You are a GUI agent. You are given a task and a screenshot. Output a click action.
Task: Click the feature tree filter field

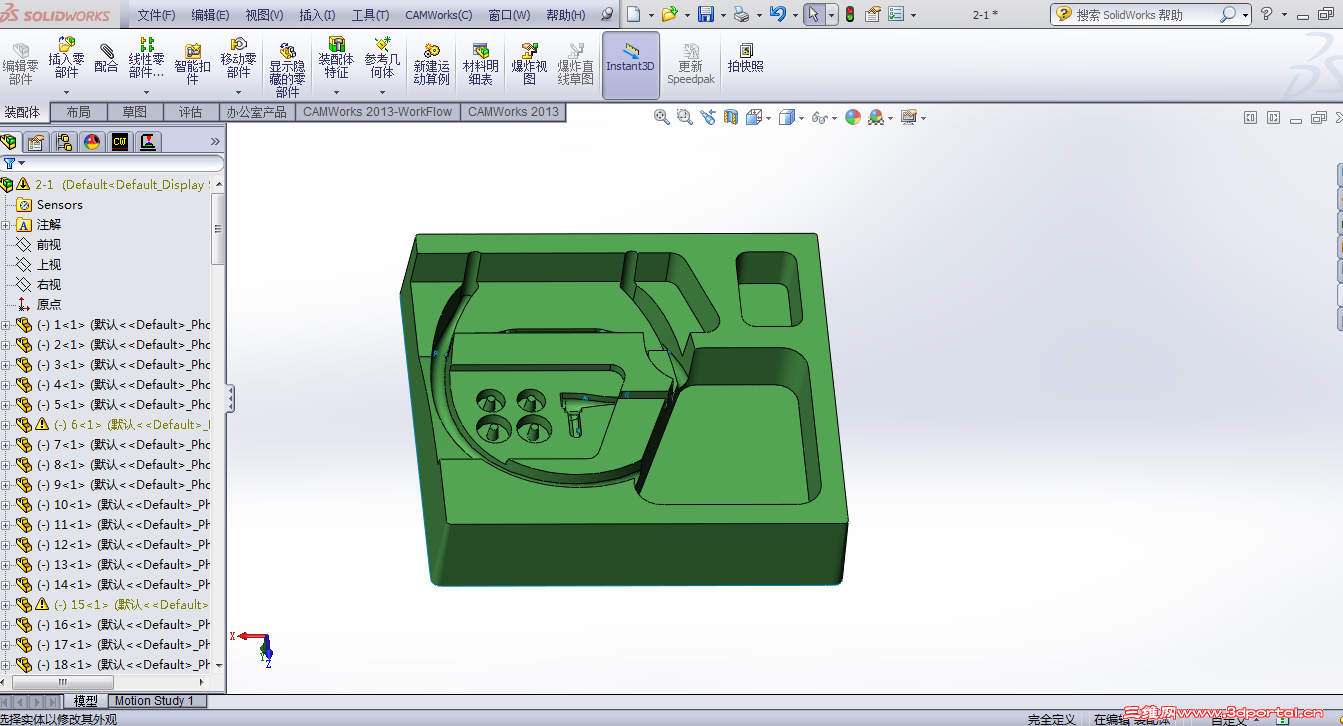(112, 163)
